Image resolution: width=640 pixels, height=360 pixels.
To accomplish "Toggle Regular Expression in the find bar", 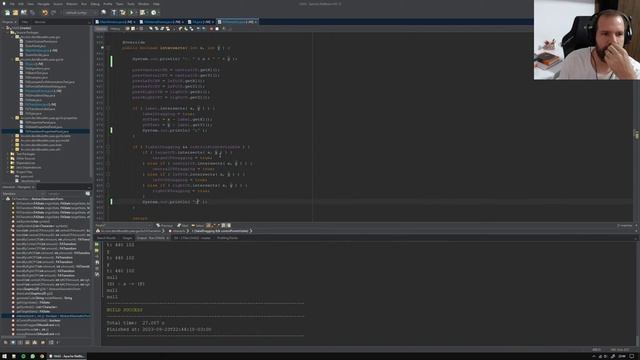I will [218, 225].
